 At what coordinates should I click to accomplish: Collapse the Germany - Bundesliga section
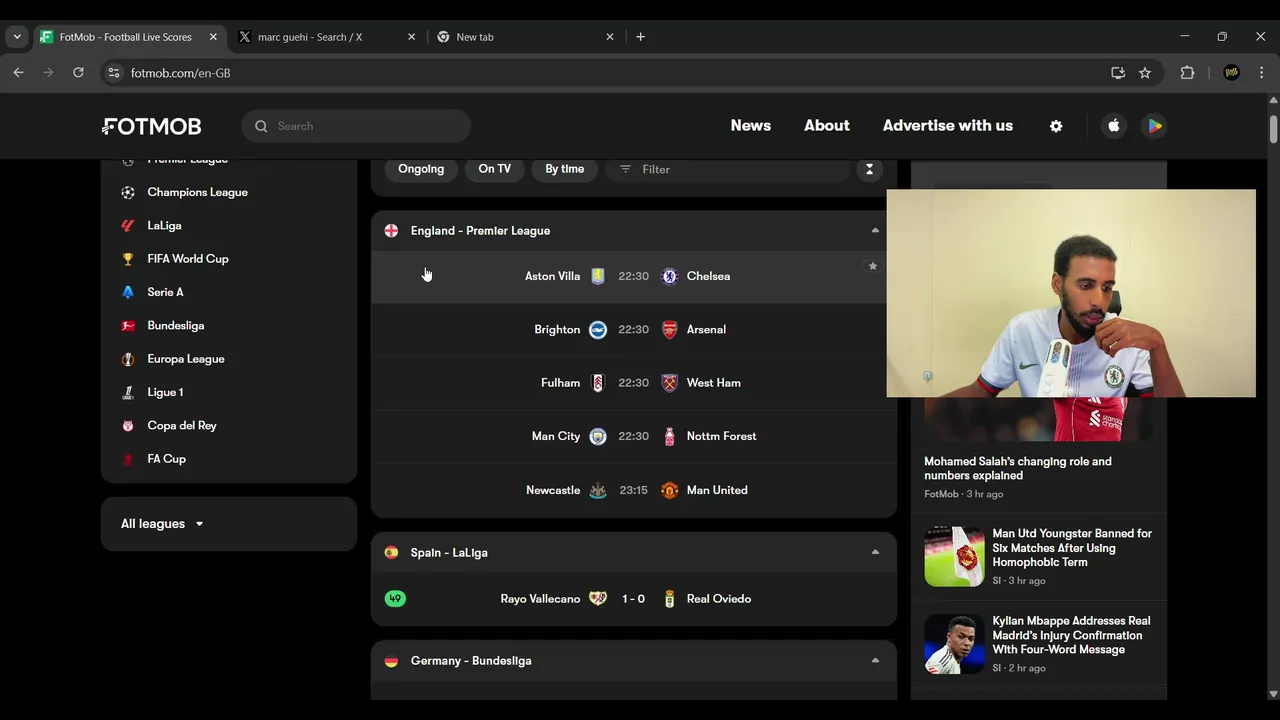click(875, 660)
